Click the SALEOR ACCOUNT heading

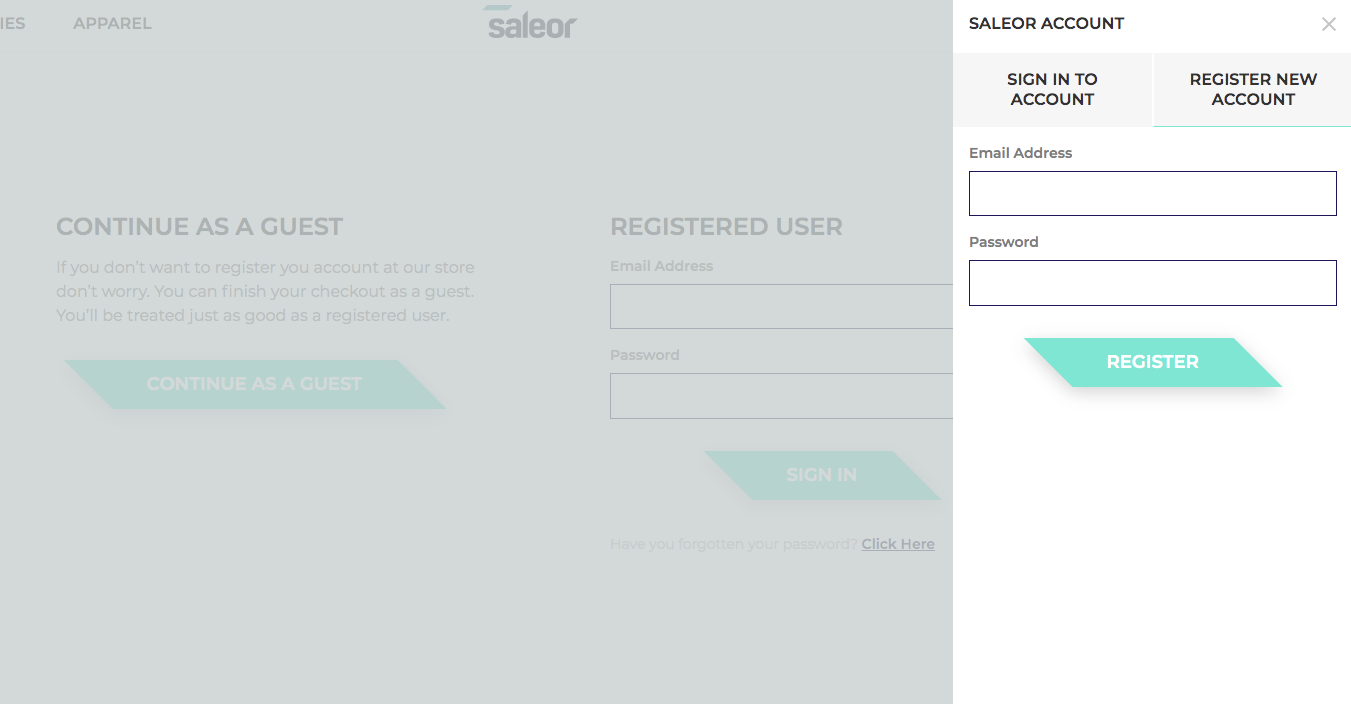1046,23
